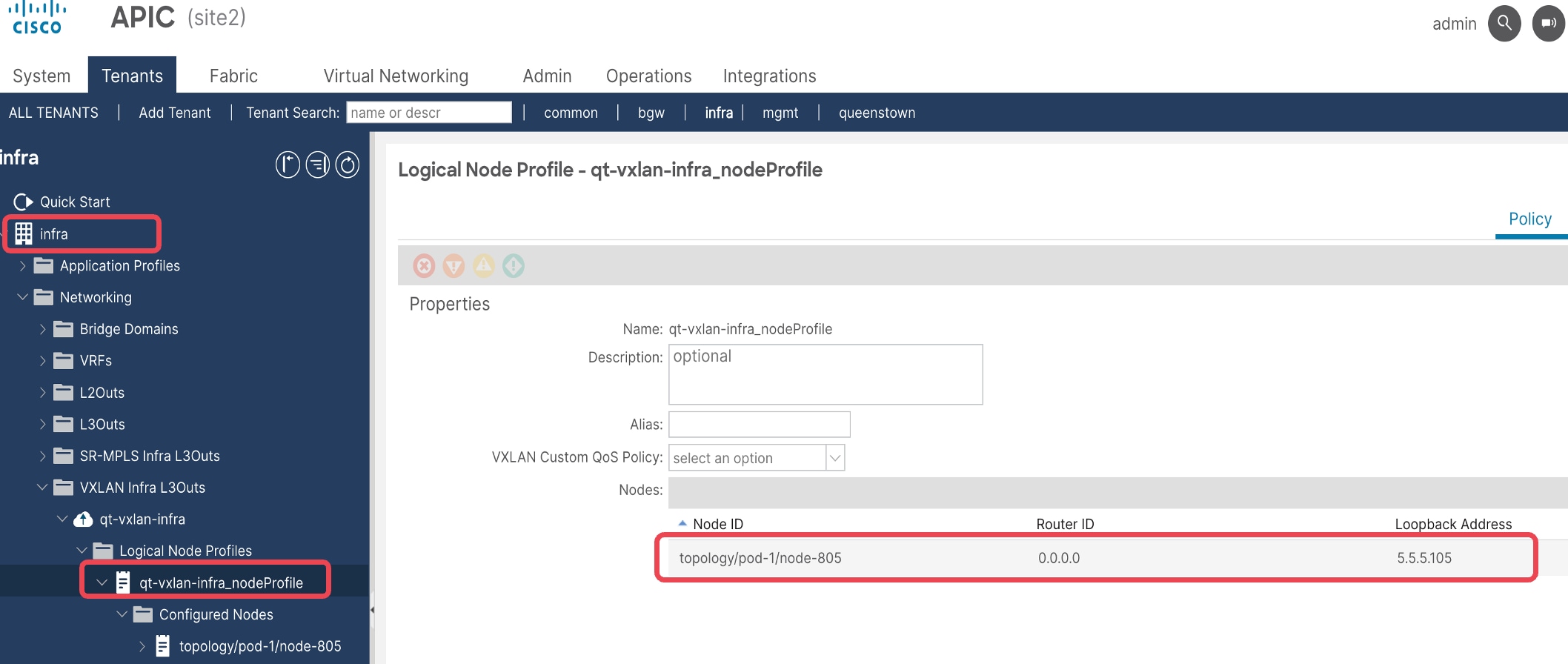The height and width of the screenshot is (664, 1568).
Task: Expand the L2Outs node
Action: [x=42, y=392]
